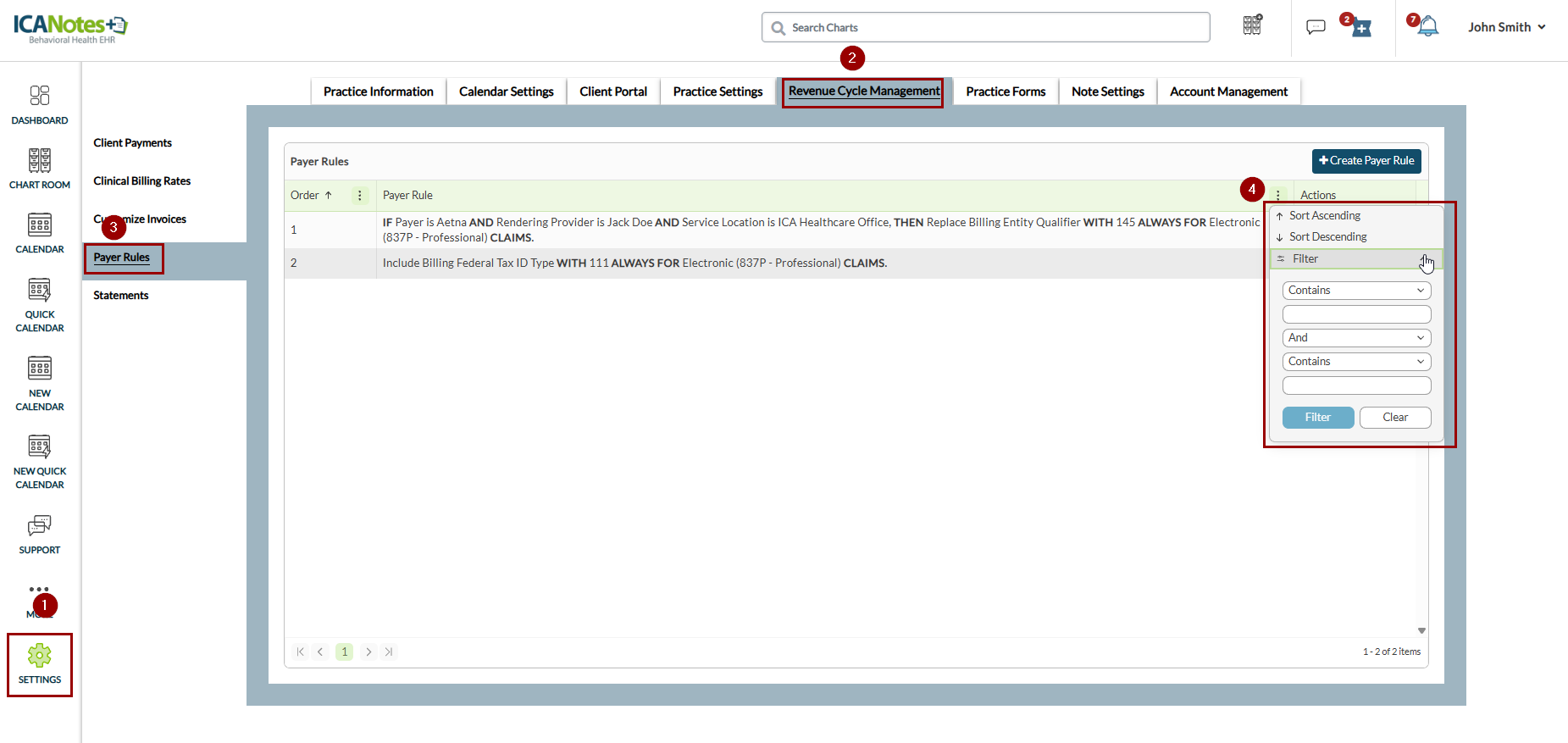Open the Settings gear icon
This screenshot has height=743, width=1568.
40,656
